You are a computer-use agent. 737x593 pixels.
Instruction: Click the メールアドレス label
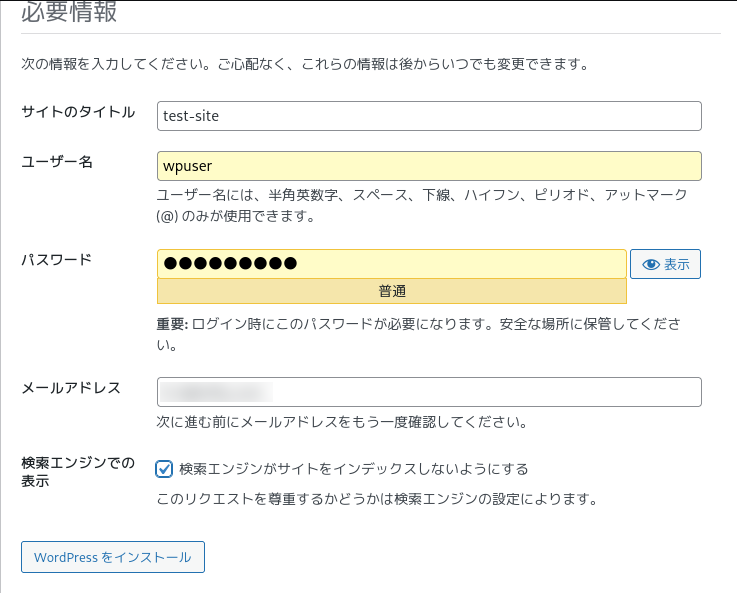point(71,388)
